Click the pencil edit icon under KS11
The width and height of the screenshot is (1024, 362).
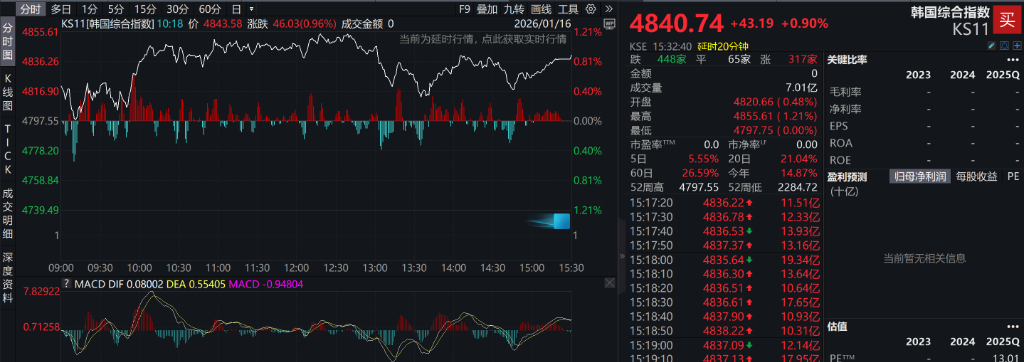click(992, 46)
